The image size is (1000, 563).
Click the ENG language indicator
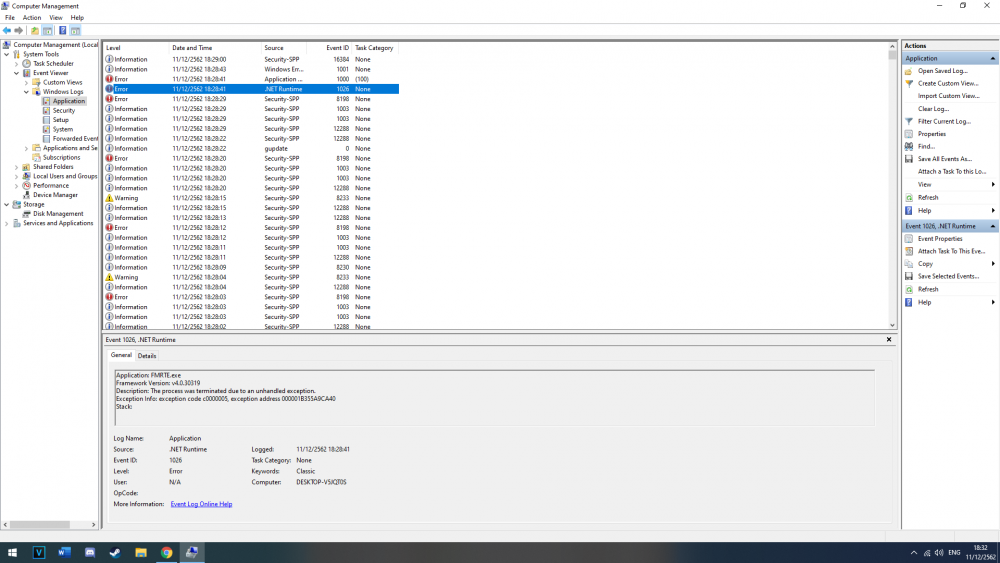click(x=954, y=553)
